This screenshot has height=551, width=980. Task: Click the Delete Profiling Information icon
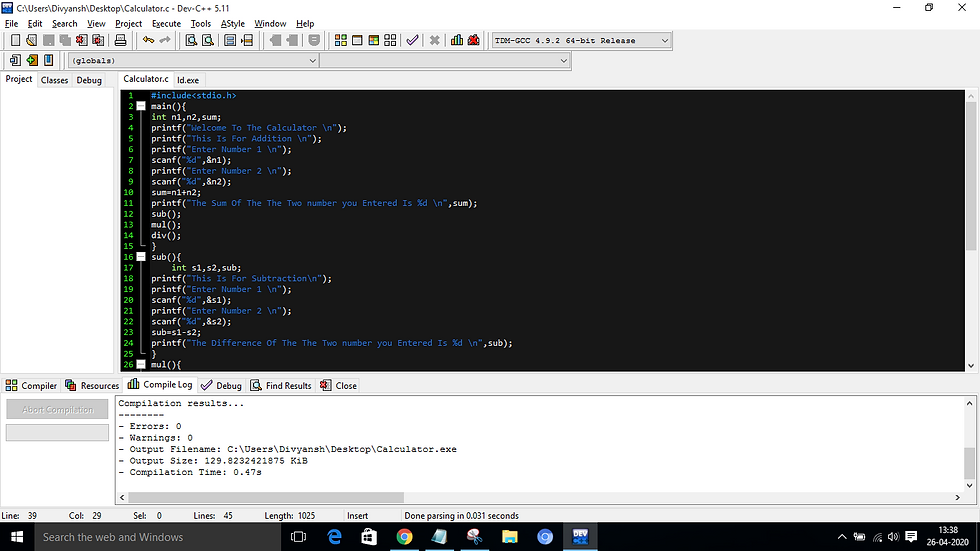(x=474, y=40)
